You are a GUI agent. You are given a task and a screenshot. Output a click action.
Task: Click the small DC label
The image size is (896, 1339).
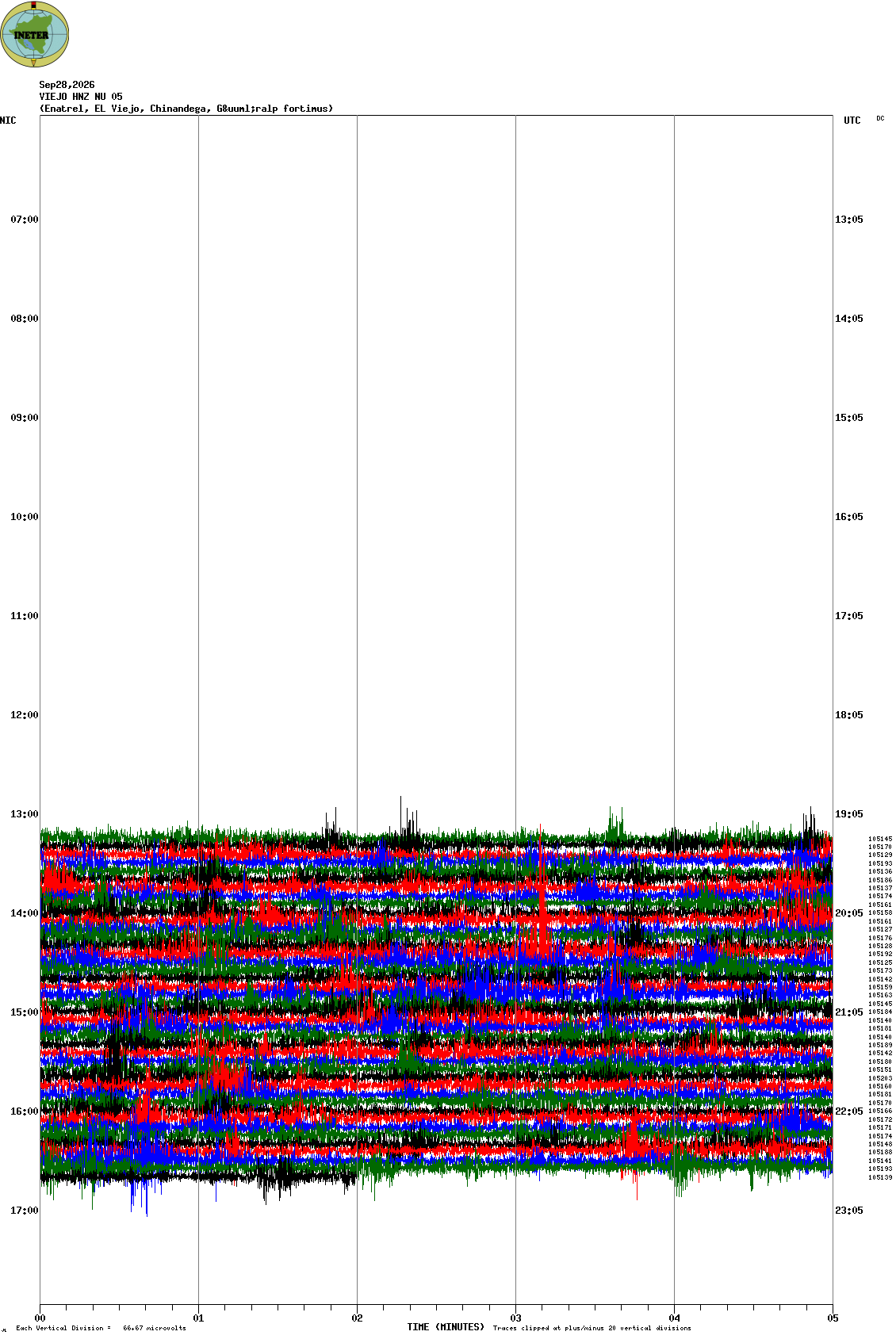pos(880,118)
